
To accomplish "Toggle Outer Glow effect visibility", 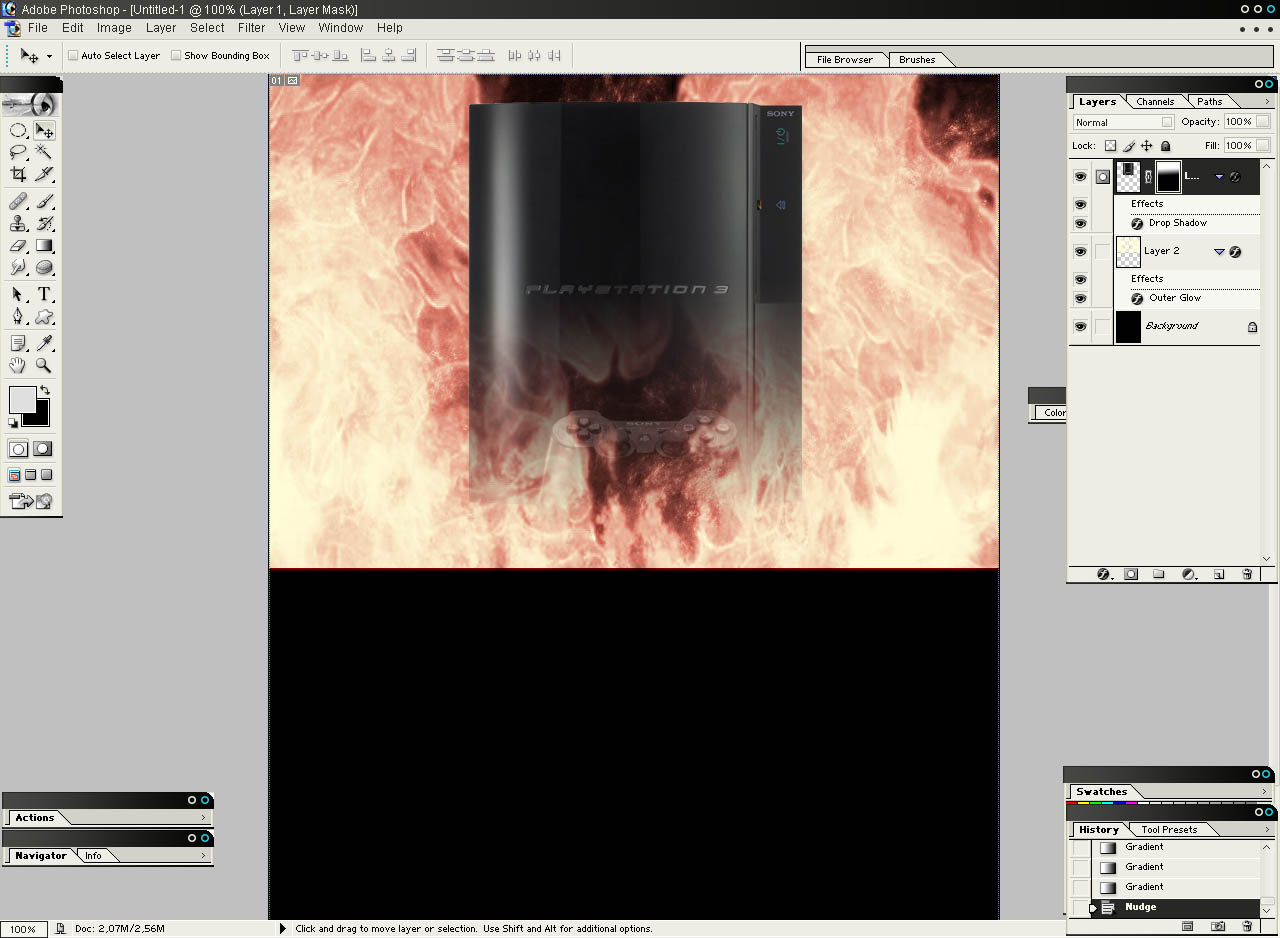I will (1080, 299).
